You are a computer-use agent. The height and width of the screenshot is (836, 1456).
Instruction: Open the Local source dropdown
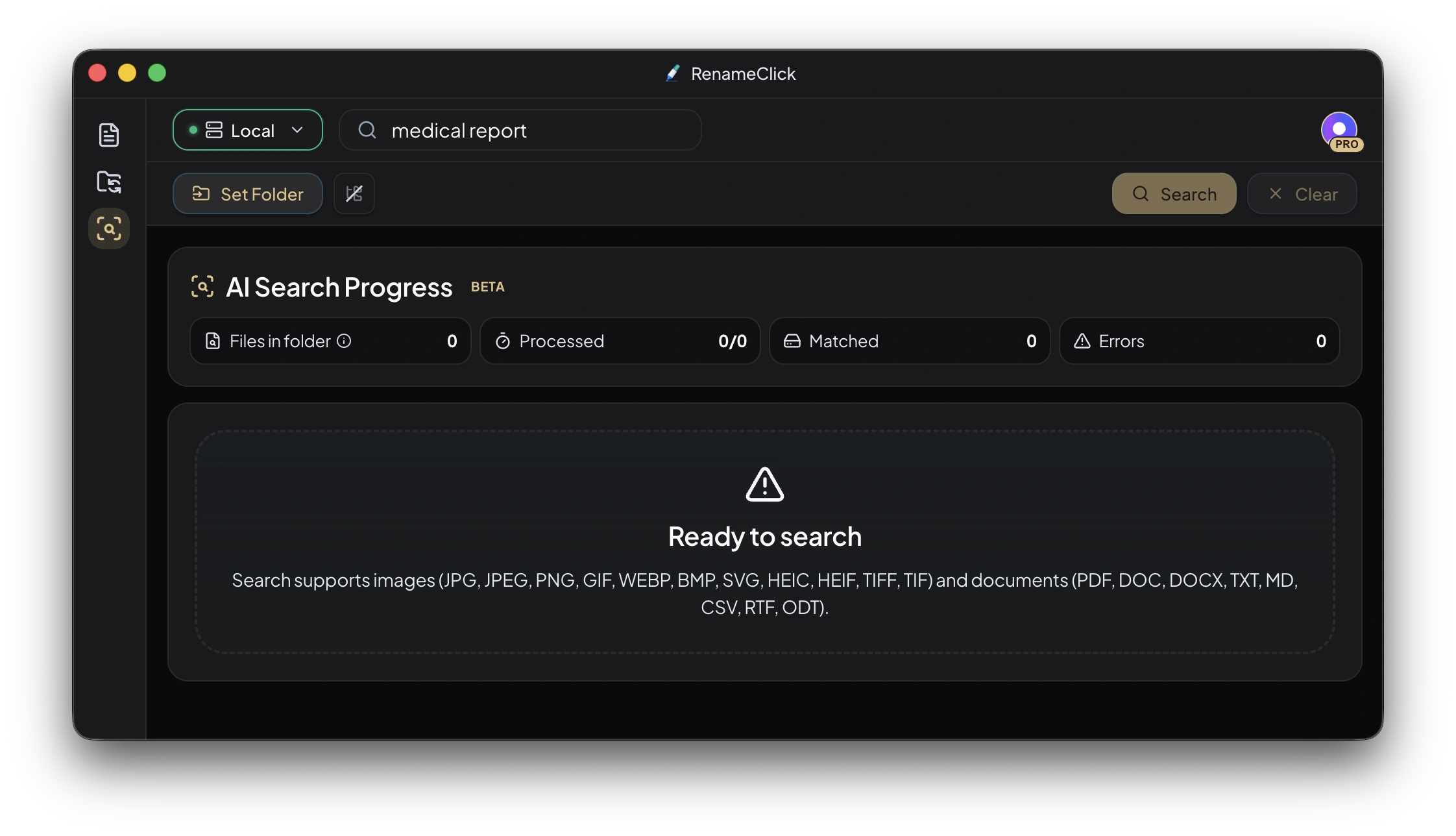click(x=247, y=130)
